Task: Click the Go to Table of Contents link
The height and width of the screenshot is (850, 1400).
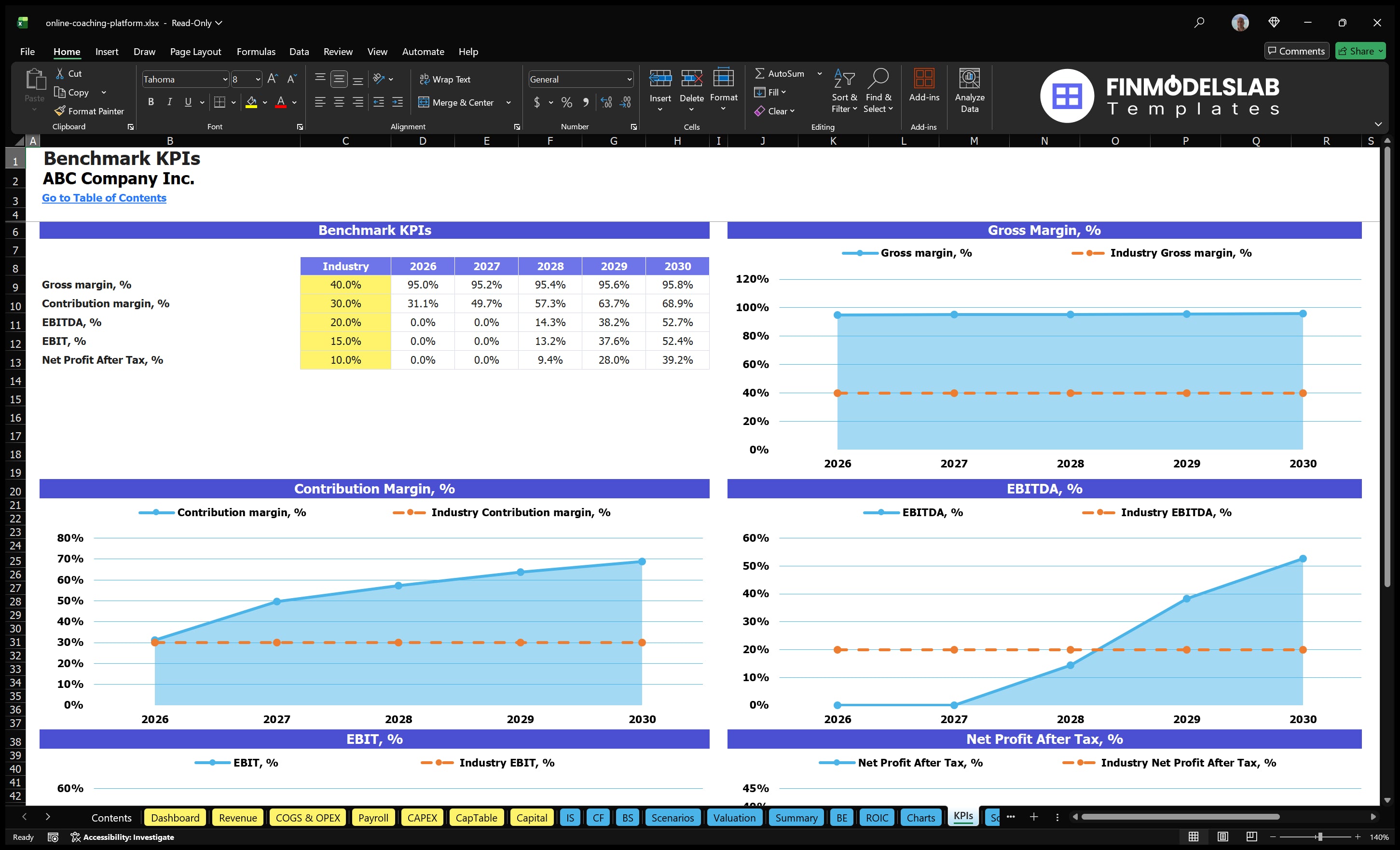Action: click(104, 198)
